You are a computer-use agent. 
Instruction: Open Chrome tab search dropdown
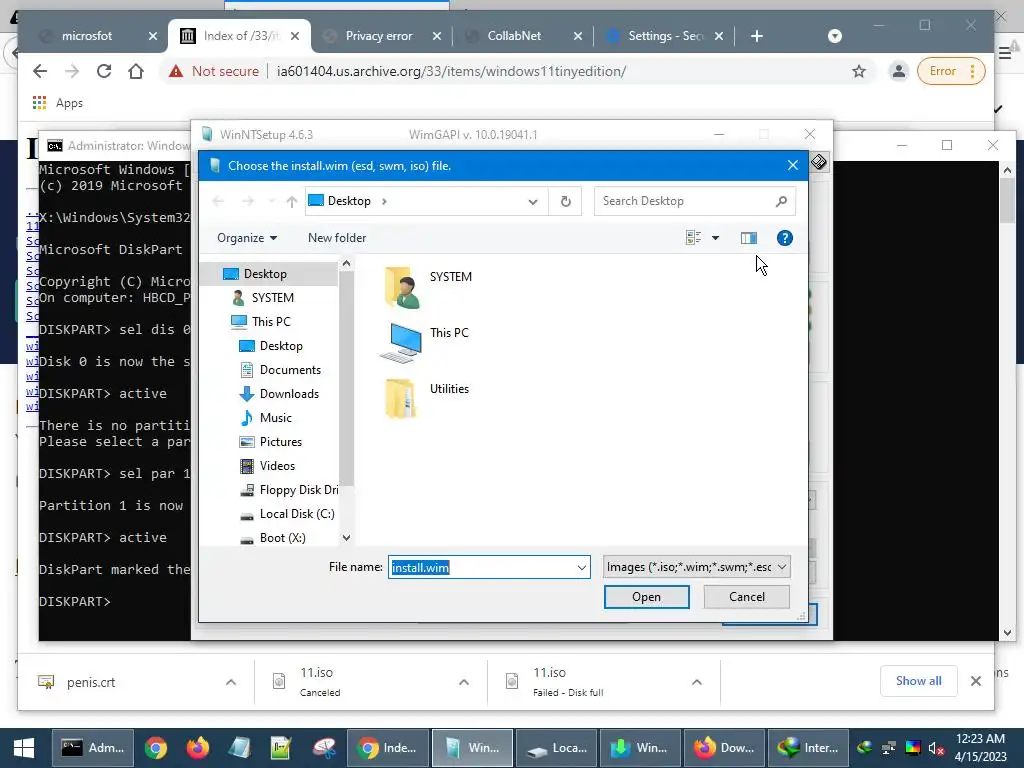coord(835,36)
